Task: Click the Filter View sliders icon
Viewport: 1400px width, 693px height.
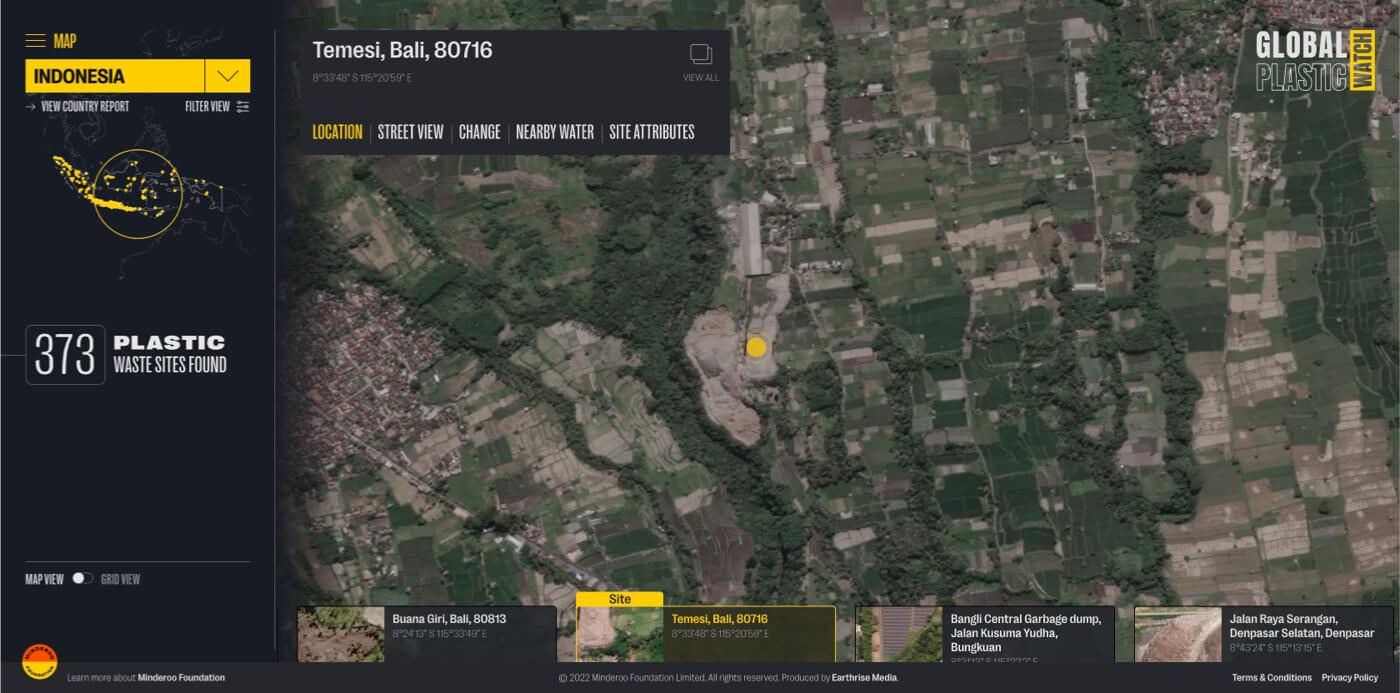Action: [x=243, y=107]
